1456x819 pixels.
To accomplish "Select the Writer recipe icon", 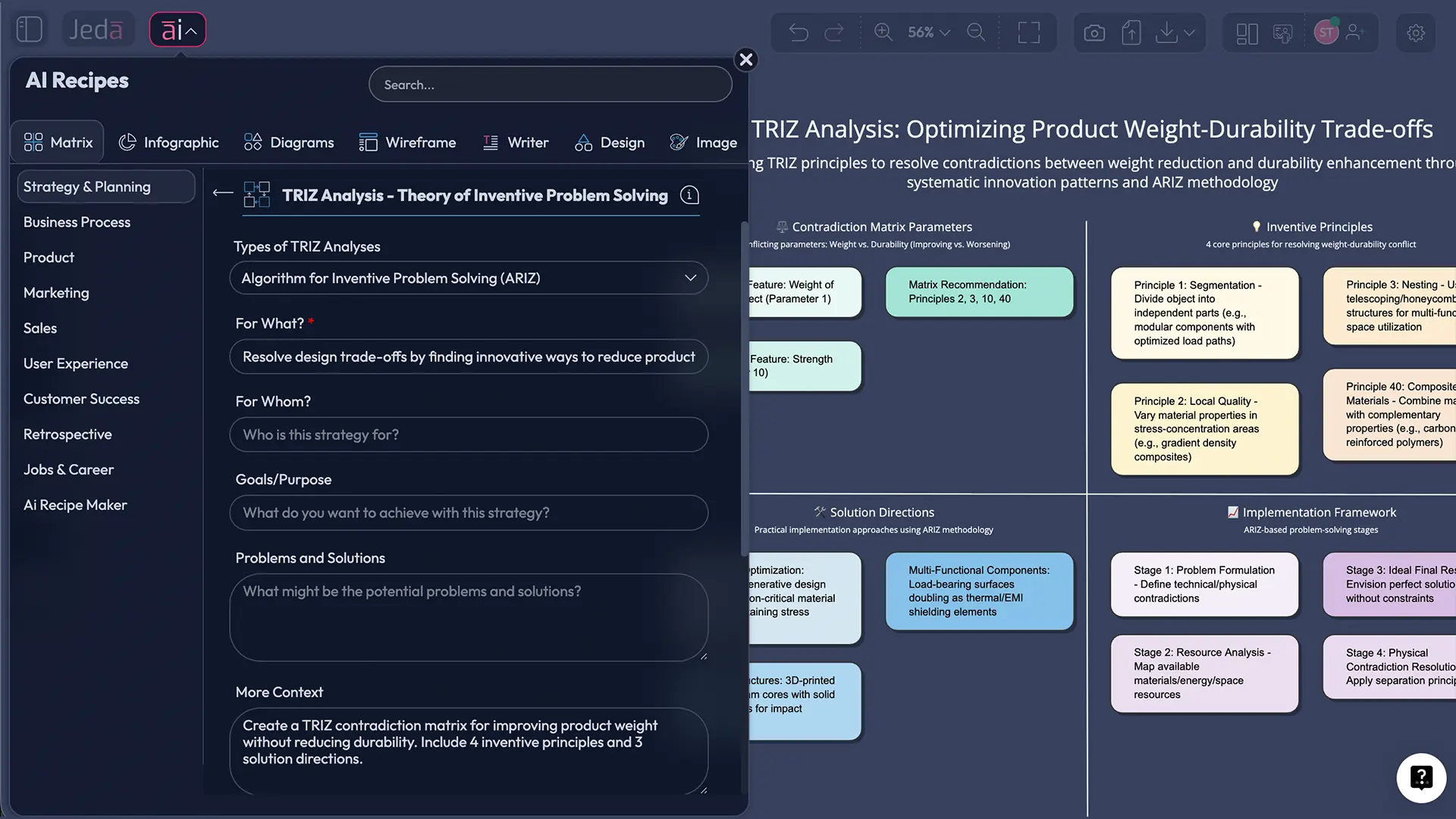I will pyautogui.click(x=489, y=142).
